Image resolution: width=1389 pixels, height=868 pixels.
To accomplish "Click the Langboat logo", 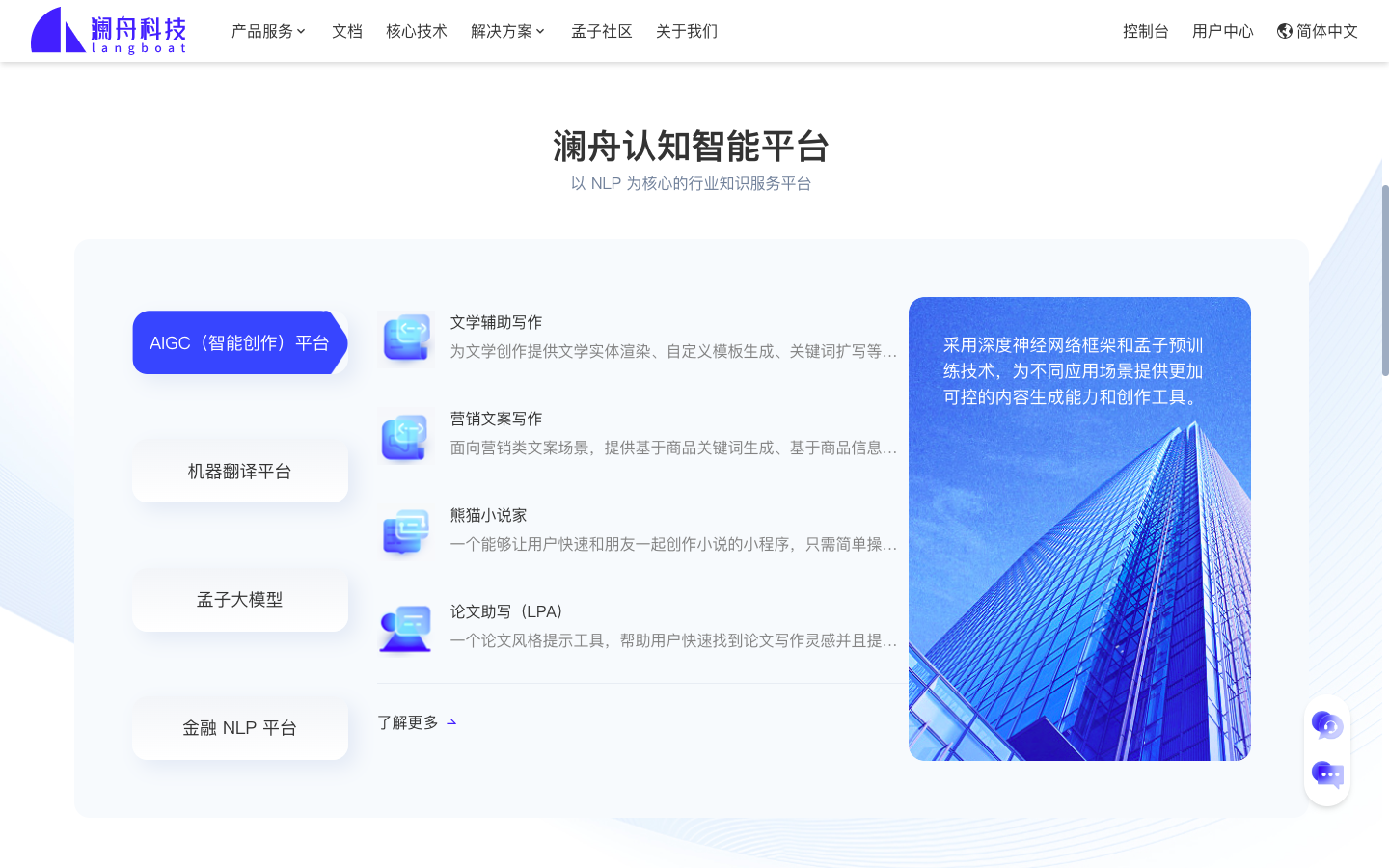I will point(108,31).
